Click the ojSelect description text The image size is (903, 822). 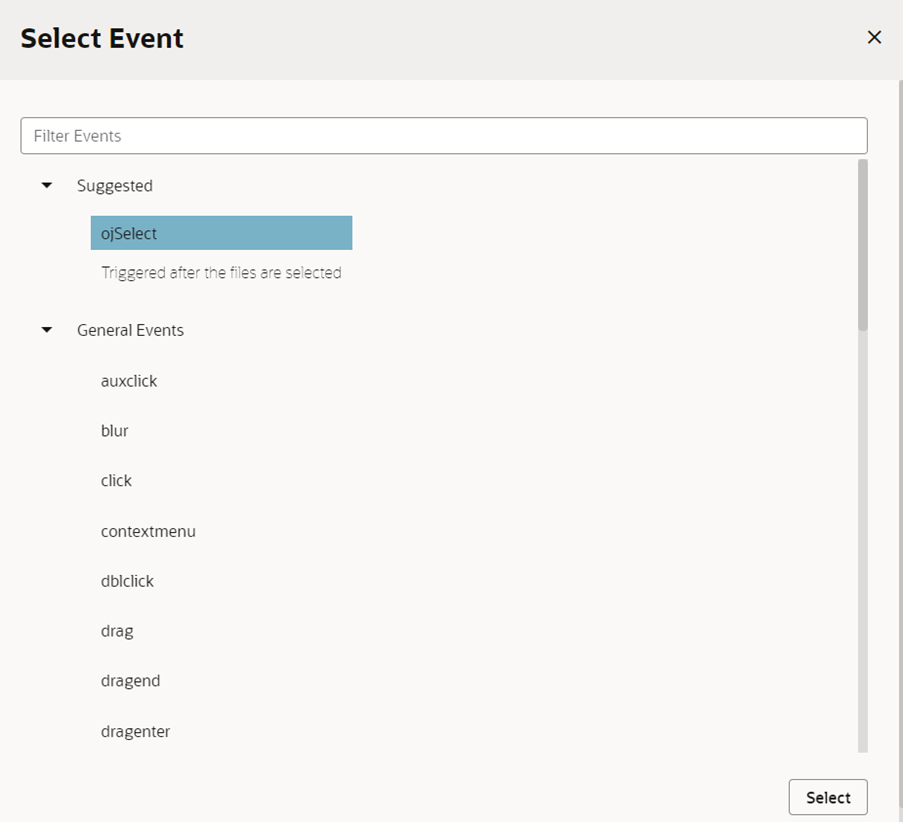(221, 272)
